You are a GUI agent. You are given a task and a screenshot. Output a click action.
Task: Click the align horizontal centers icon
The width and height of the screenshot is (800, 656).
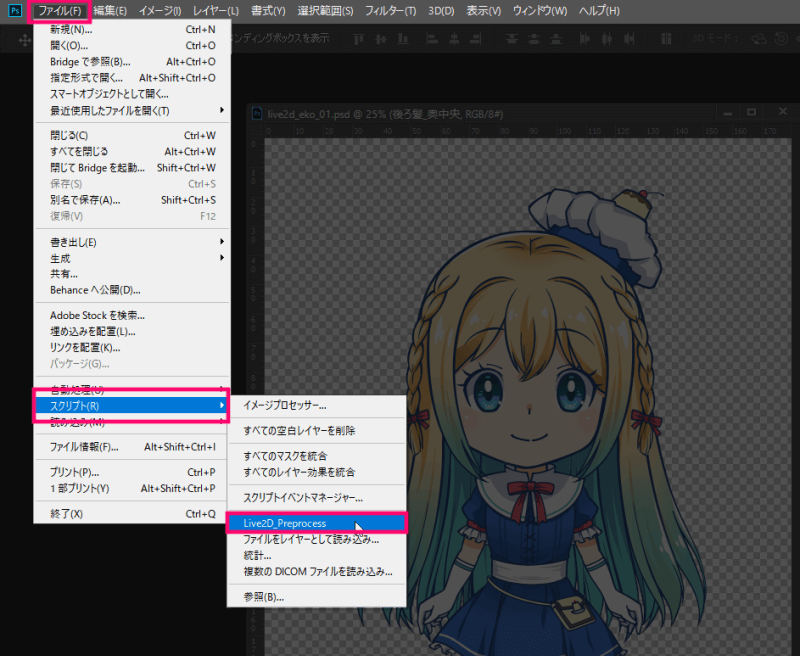tap(454, 39)
